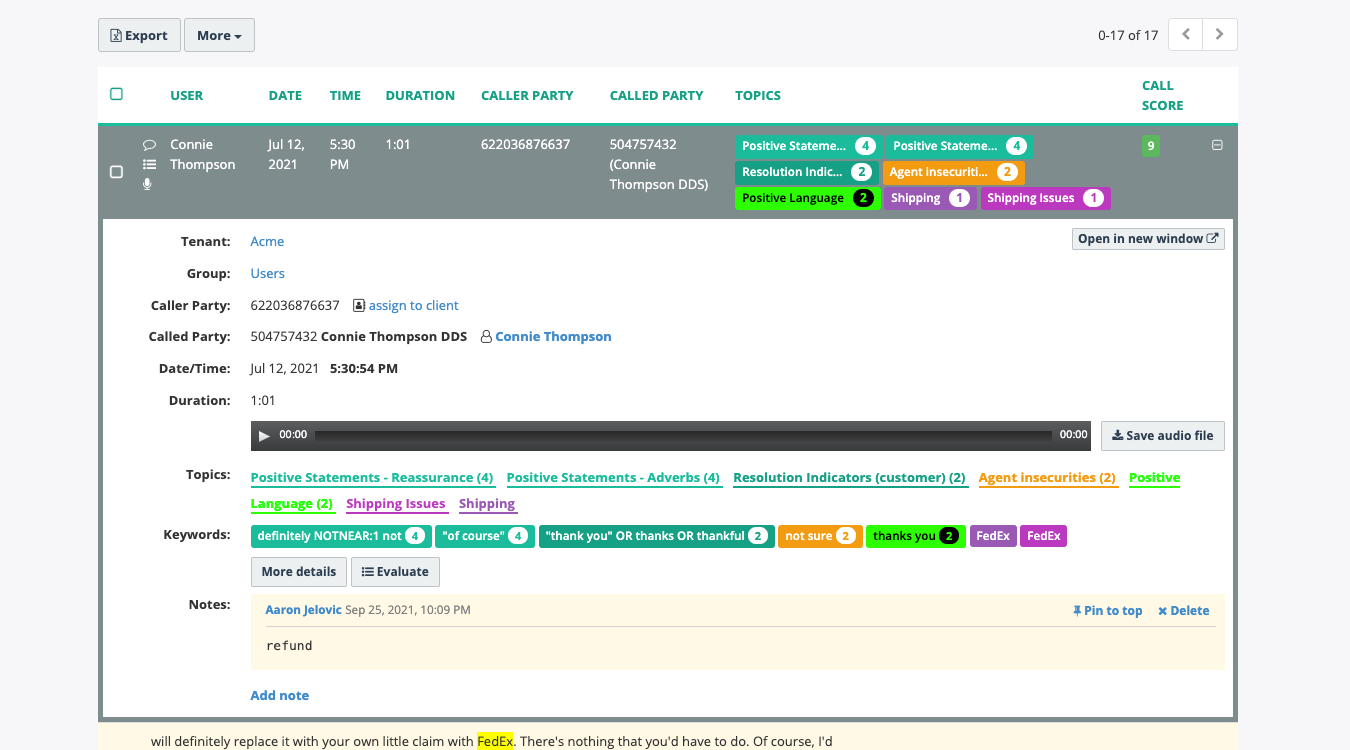
Task: Sort by DURATION column
Action: pyautogui.click(x=420, y=96)
